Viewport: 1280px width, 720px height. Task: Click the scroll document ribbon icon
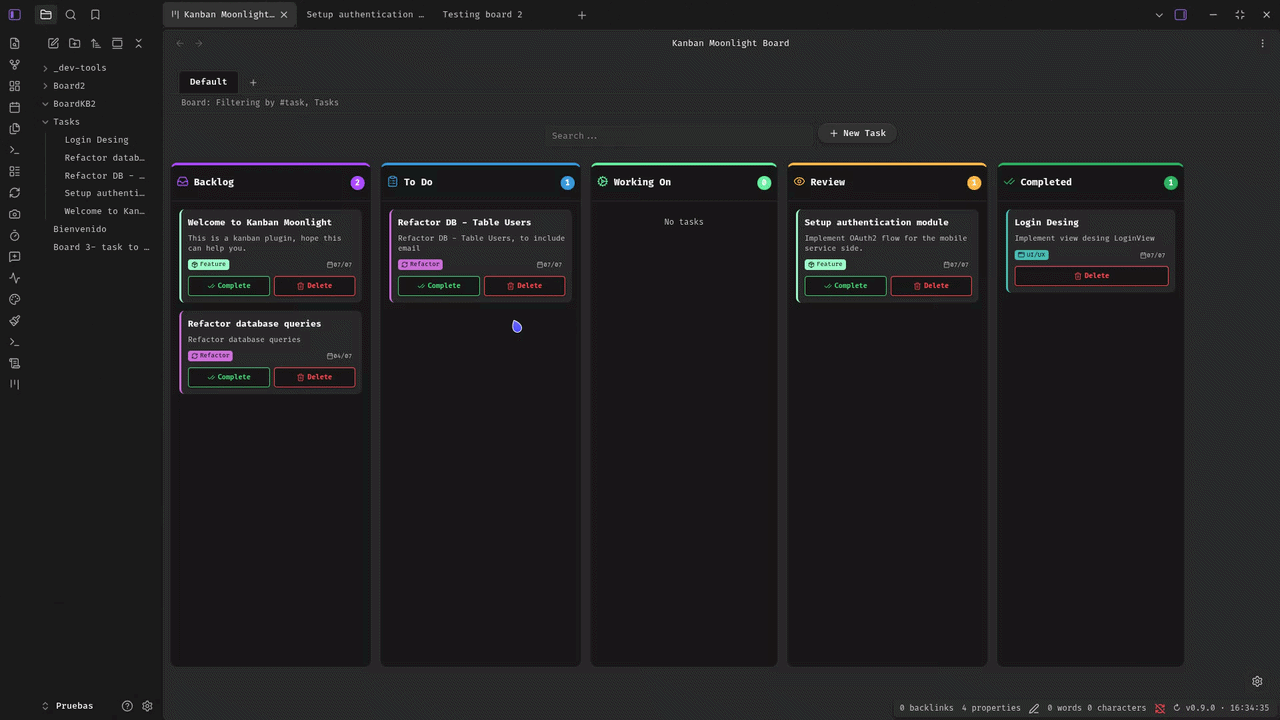(14, 363)
